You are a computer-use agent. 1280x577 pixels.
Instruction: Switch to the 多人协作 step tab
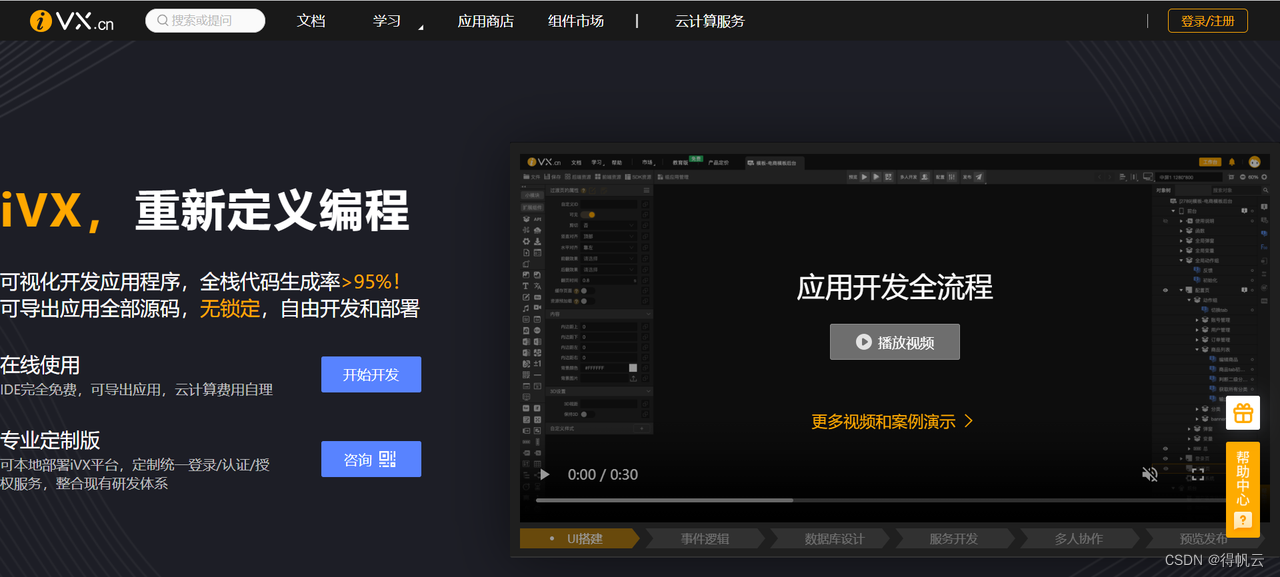tap(1078, 538)
